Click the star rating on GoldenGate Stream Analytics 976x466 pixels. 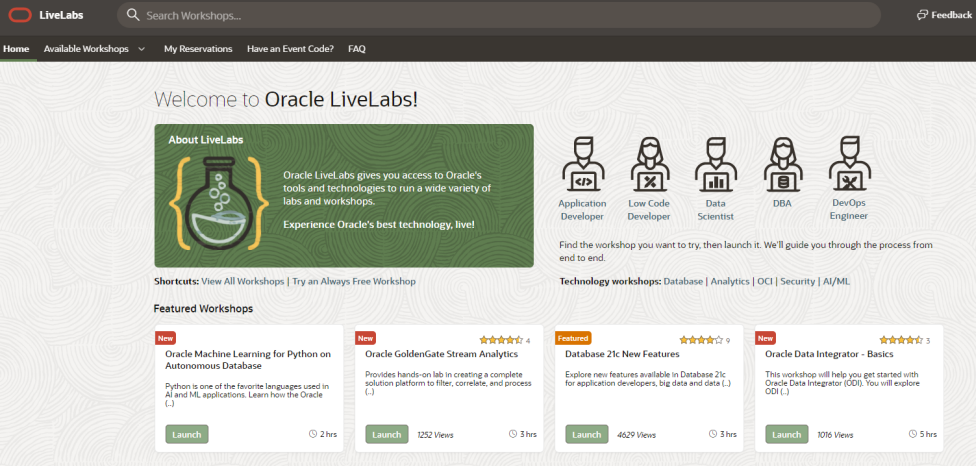pos(501,340)
